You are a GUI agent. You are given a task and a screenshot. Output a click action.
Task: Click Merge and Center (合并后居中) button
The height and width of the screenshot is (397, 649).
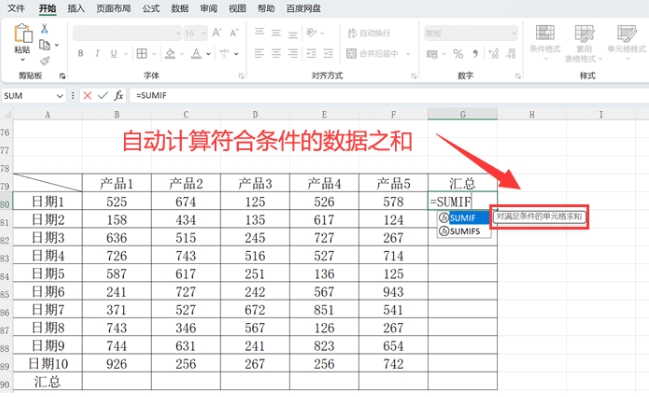pos(373,53)
